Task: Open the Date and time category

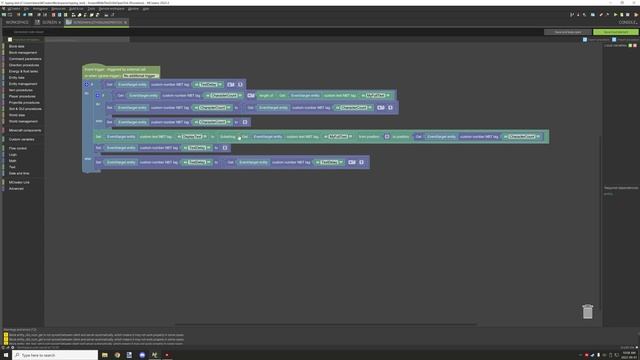Action: tap(19, 173)
